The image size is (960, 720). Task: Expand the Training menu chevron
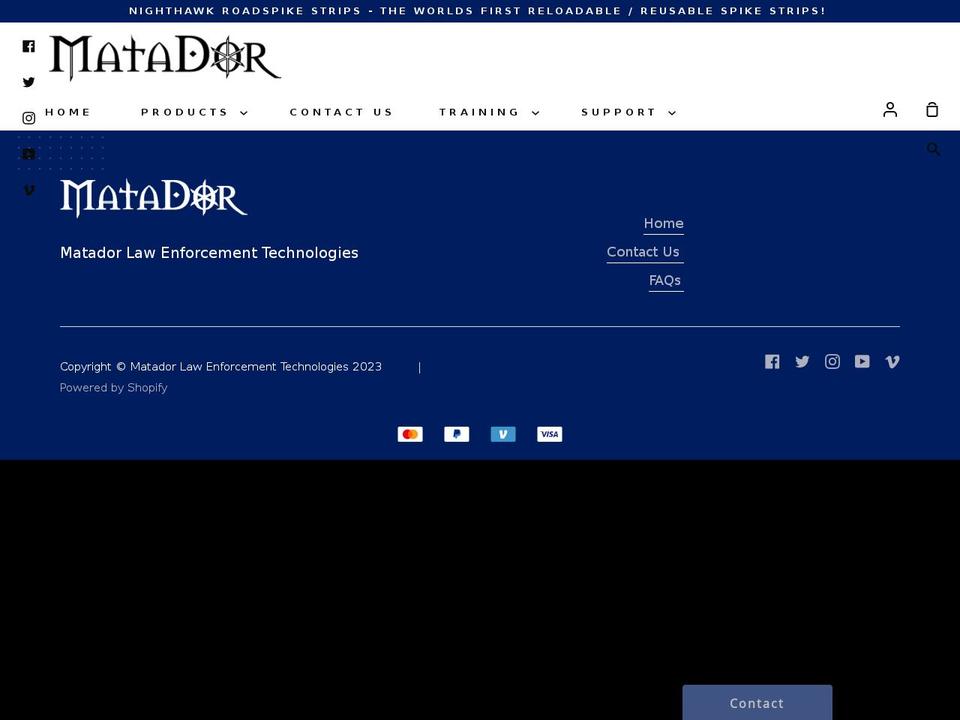535,113
